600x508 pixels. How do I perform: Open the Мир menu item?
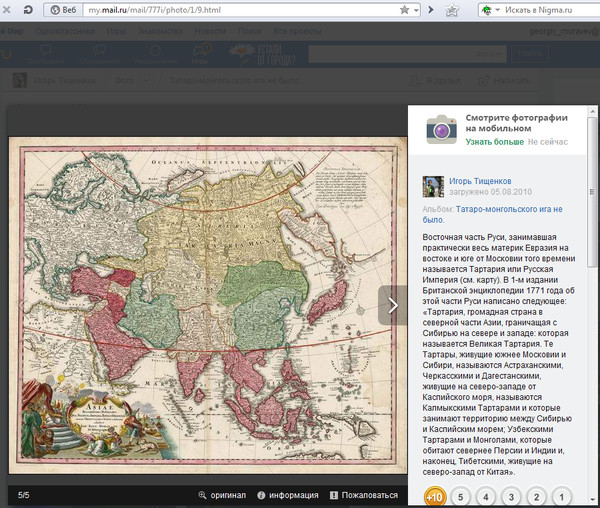coord(12,31)
